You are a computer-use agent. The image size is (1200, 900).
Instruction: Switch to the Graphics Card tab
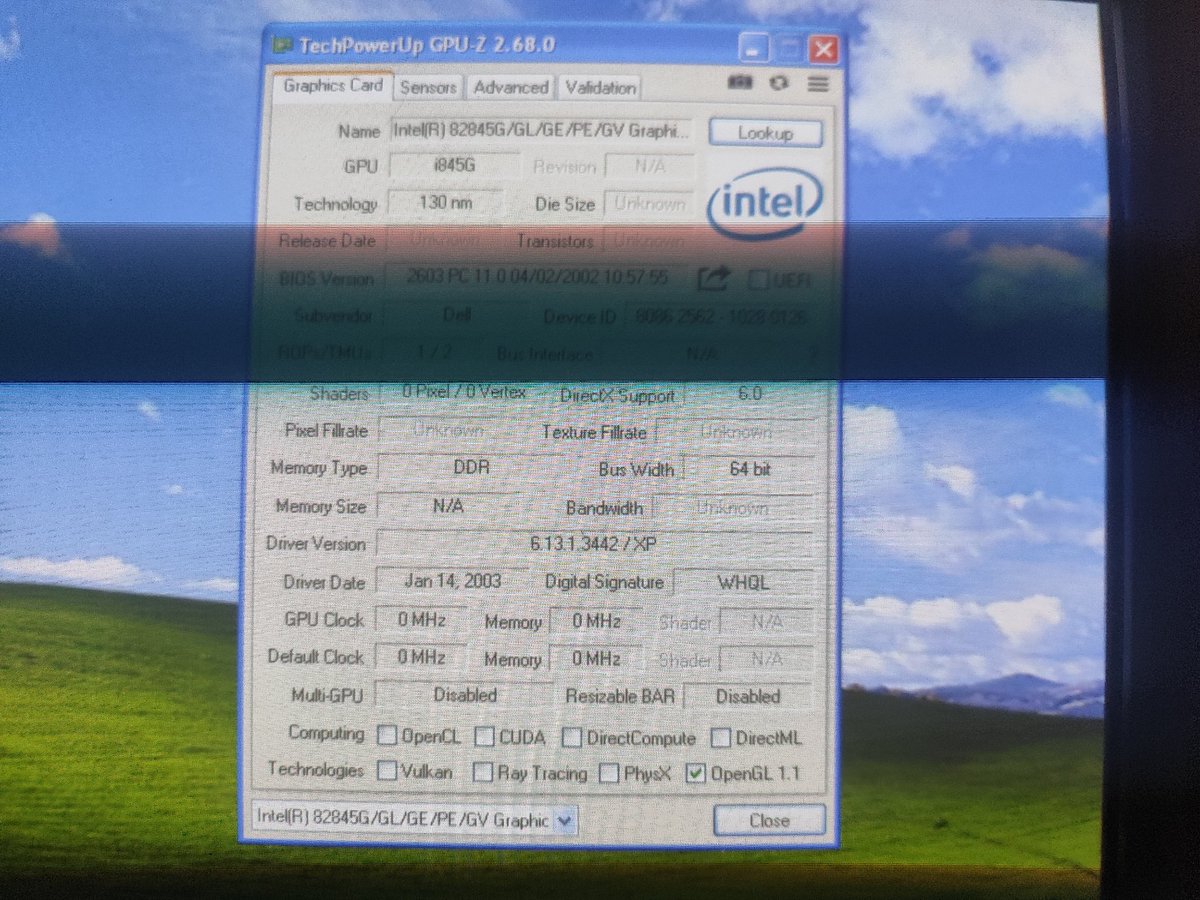tap(333, 86)
